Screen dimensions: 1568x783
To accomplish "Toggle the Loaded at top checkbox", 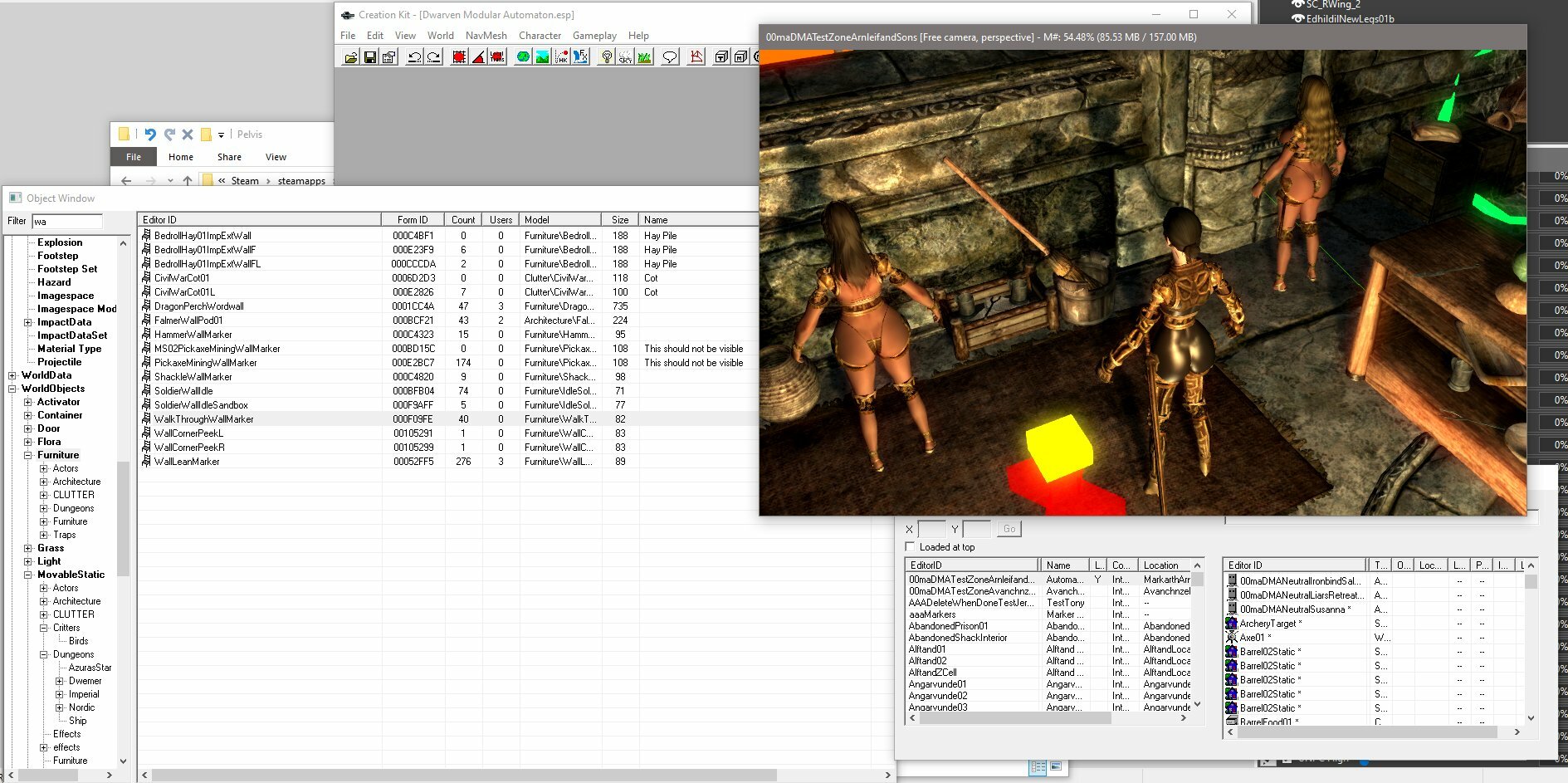I will (910, 547).
